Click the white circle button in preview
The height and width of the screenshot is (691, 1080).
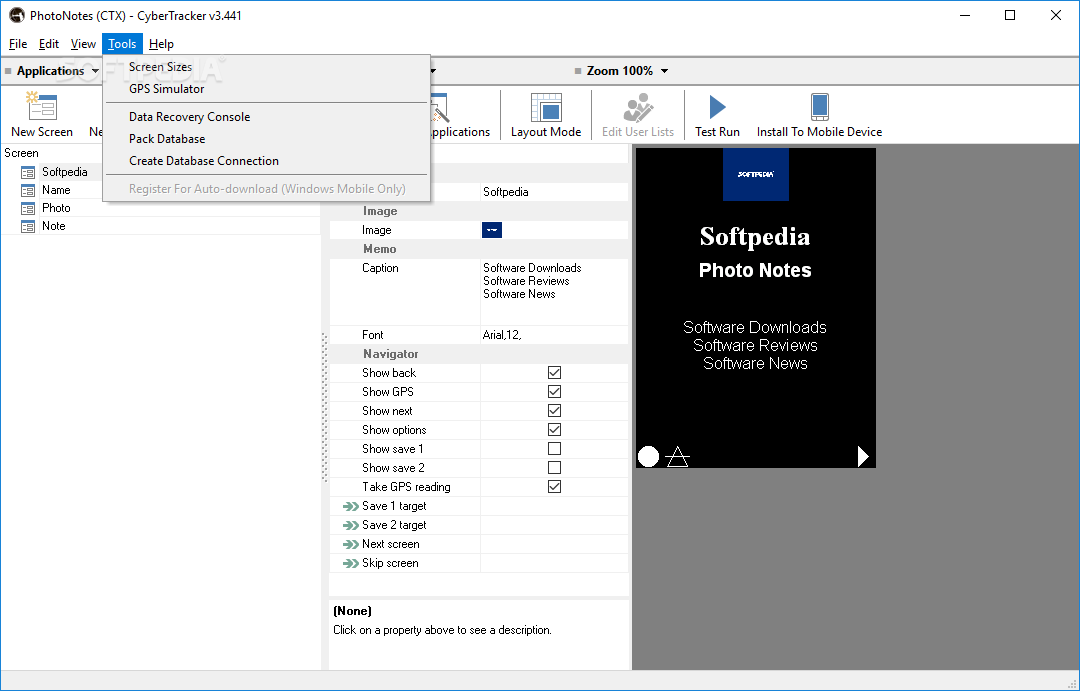[648, 456]
